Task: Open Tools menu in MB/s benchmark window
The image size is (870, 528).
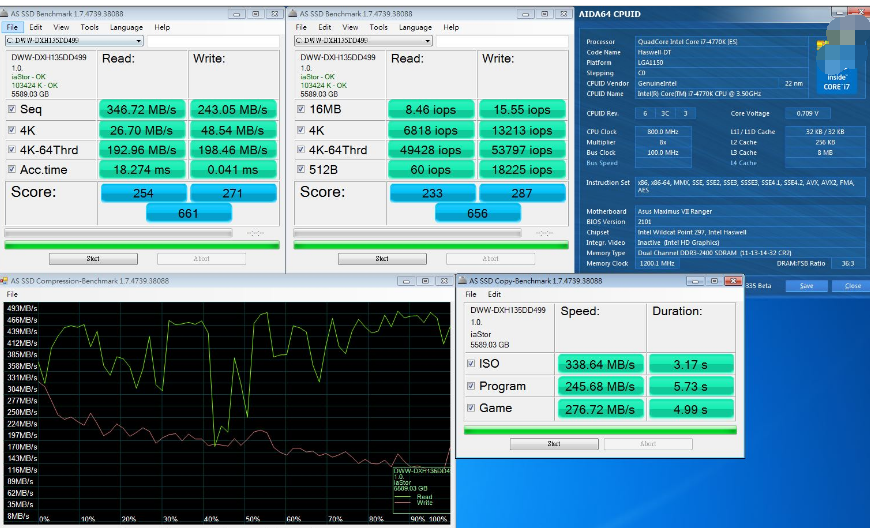Action: 89,27
